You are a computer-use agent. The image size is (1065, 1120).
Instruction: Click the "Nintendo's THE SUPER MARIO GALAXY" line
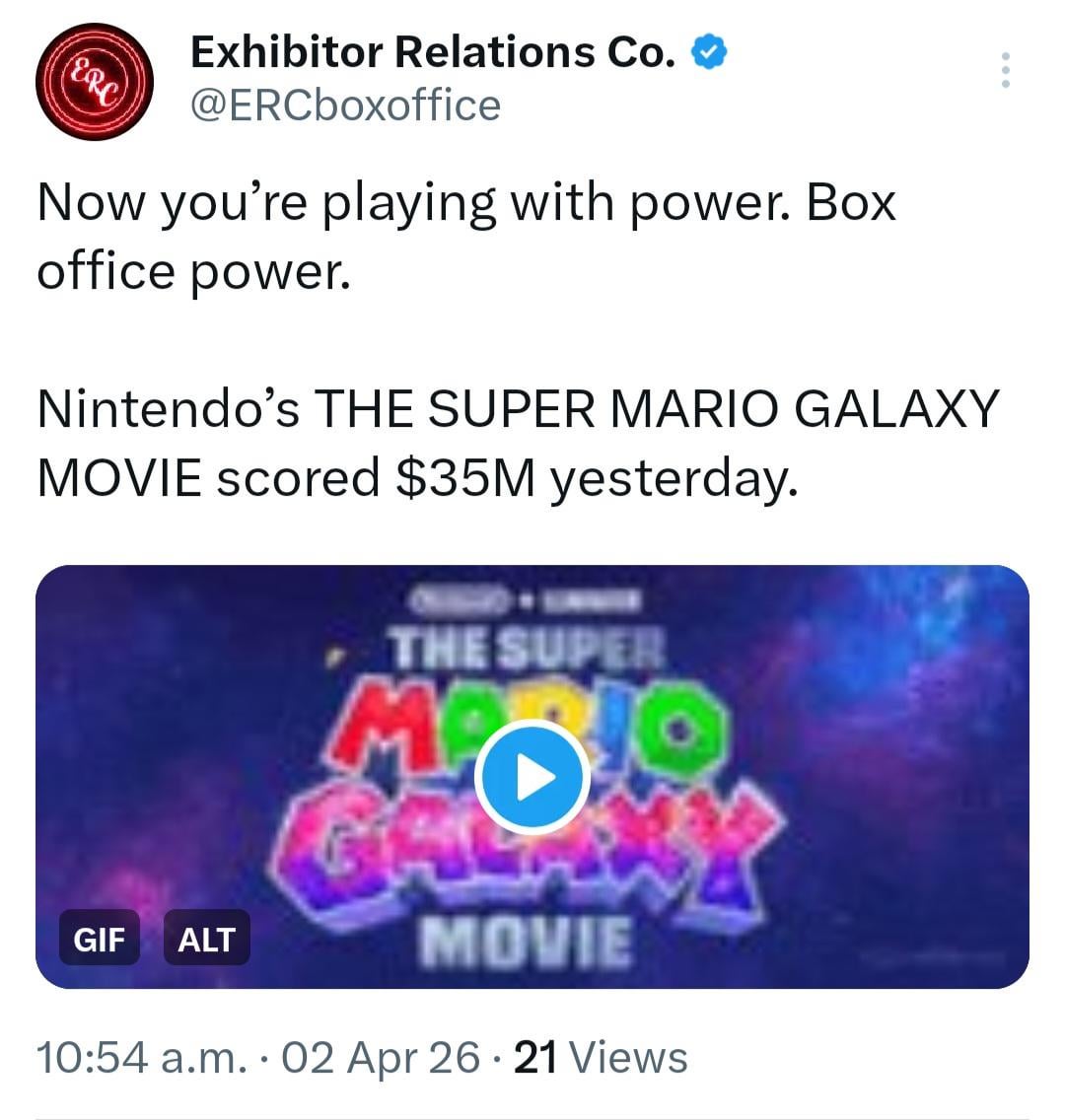pyautogui.click(x=518, y=409)
